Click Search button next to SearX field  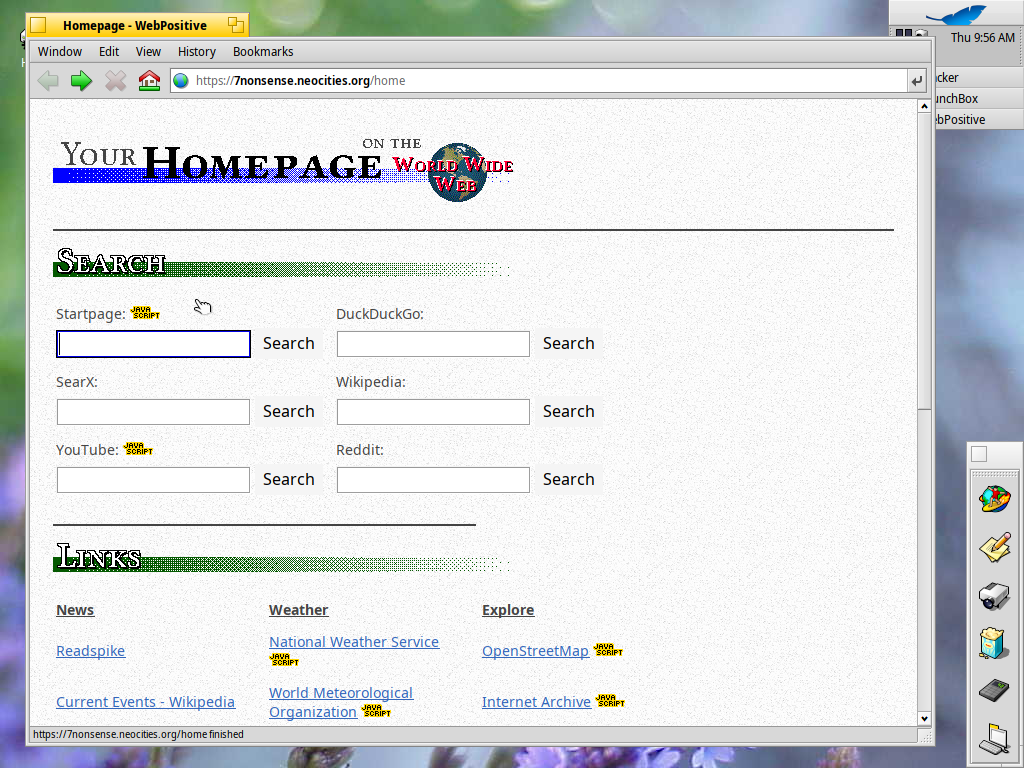(x=289, y=411)
